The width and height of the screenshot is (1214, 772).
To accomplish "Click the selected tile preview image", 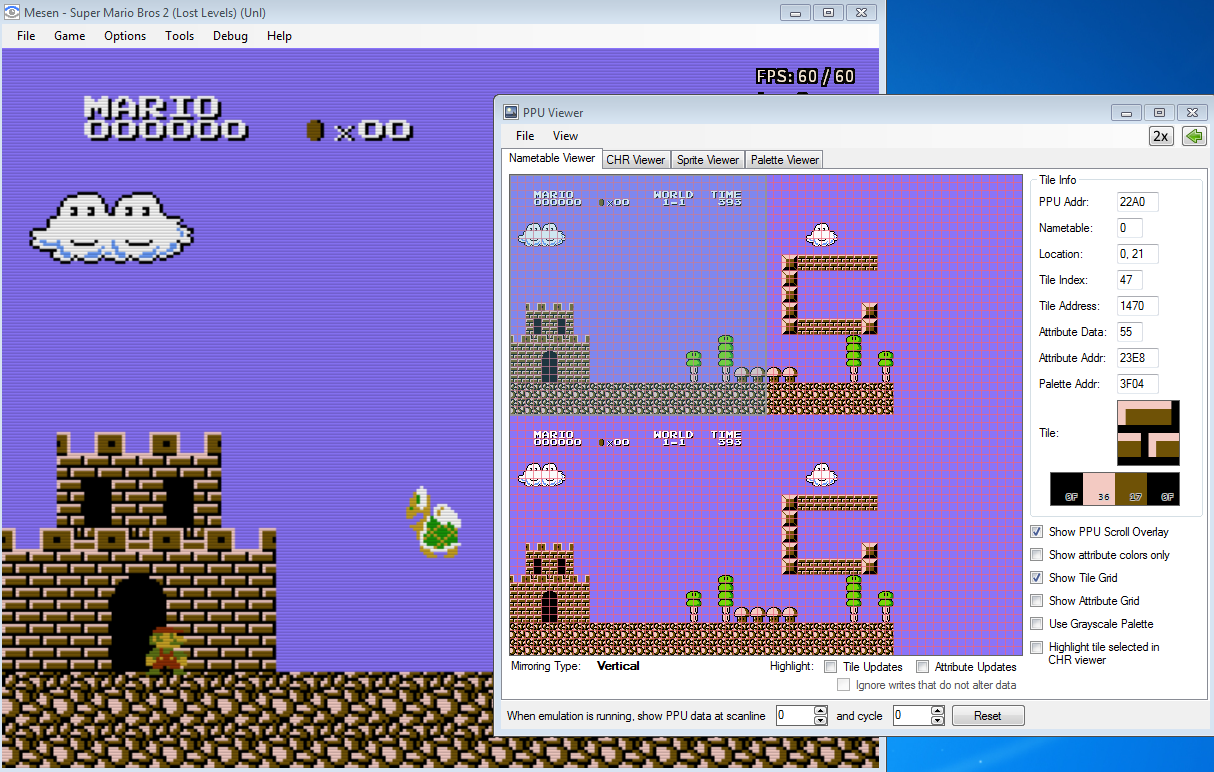I will coord(1148,433).
